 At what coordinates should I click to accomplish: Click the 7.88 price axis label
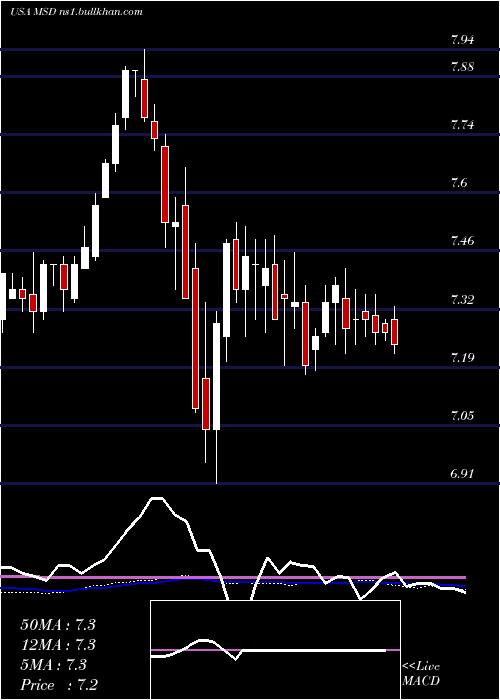pos(462,67)
